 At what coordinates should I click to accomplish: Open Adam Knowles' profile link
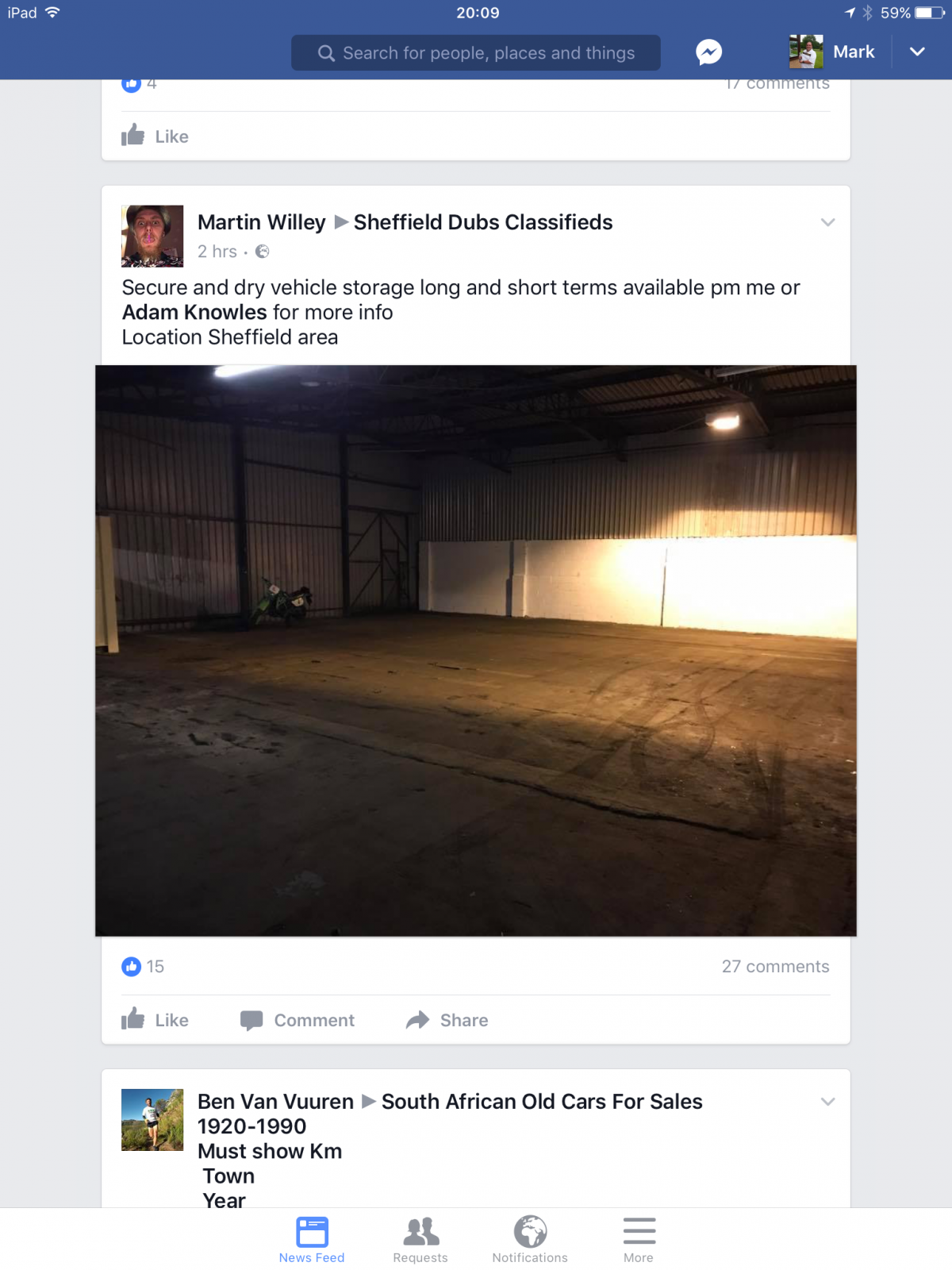tap(194, 312)
